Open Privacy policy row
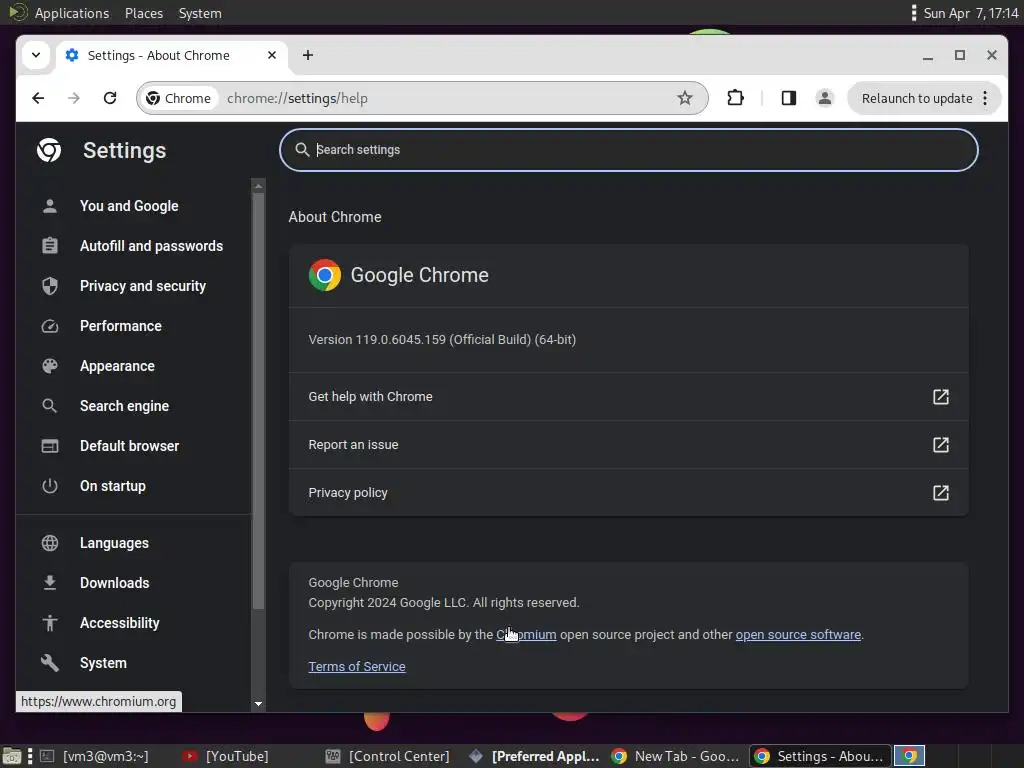The width and height of the screenshot is (1024, 768). click(628, 492)
